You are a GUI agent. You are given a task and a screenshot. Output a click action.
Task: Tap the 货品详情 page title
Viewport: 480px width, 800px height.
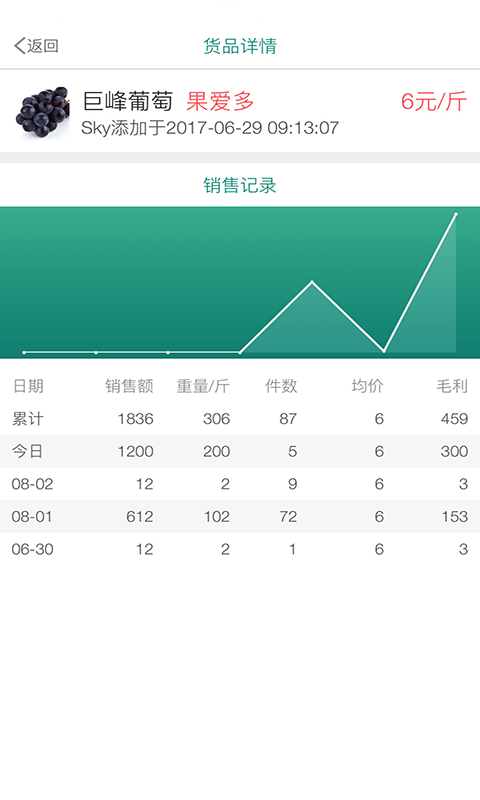240,46
